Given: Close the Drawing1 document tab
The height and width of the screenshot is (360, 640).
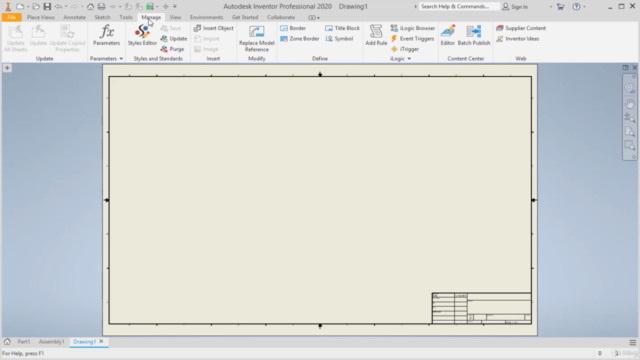Looking at the screenshot, I should [101, 341].
